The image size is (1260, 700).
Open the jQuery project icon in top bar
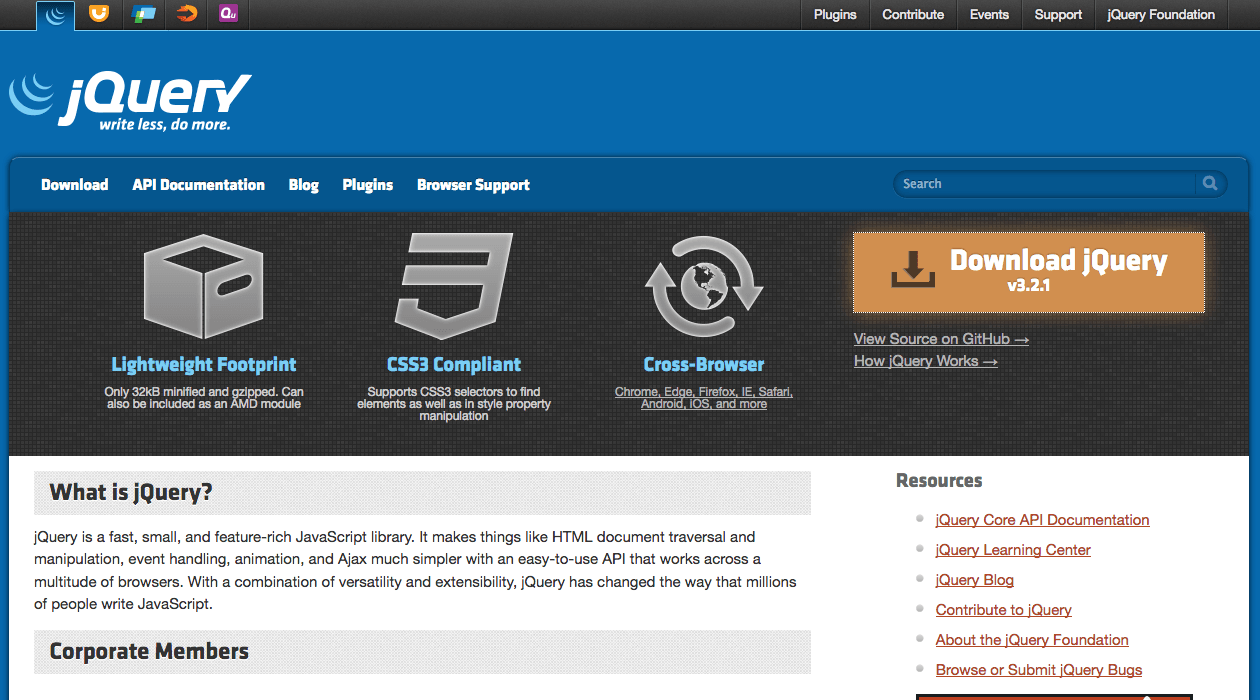[x=56, y=14]
